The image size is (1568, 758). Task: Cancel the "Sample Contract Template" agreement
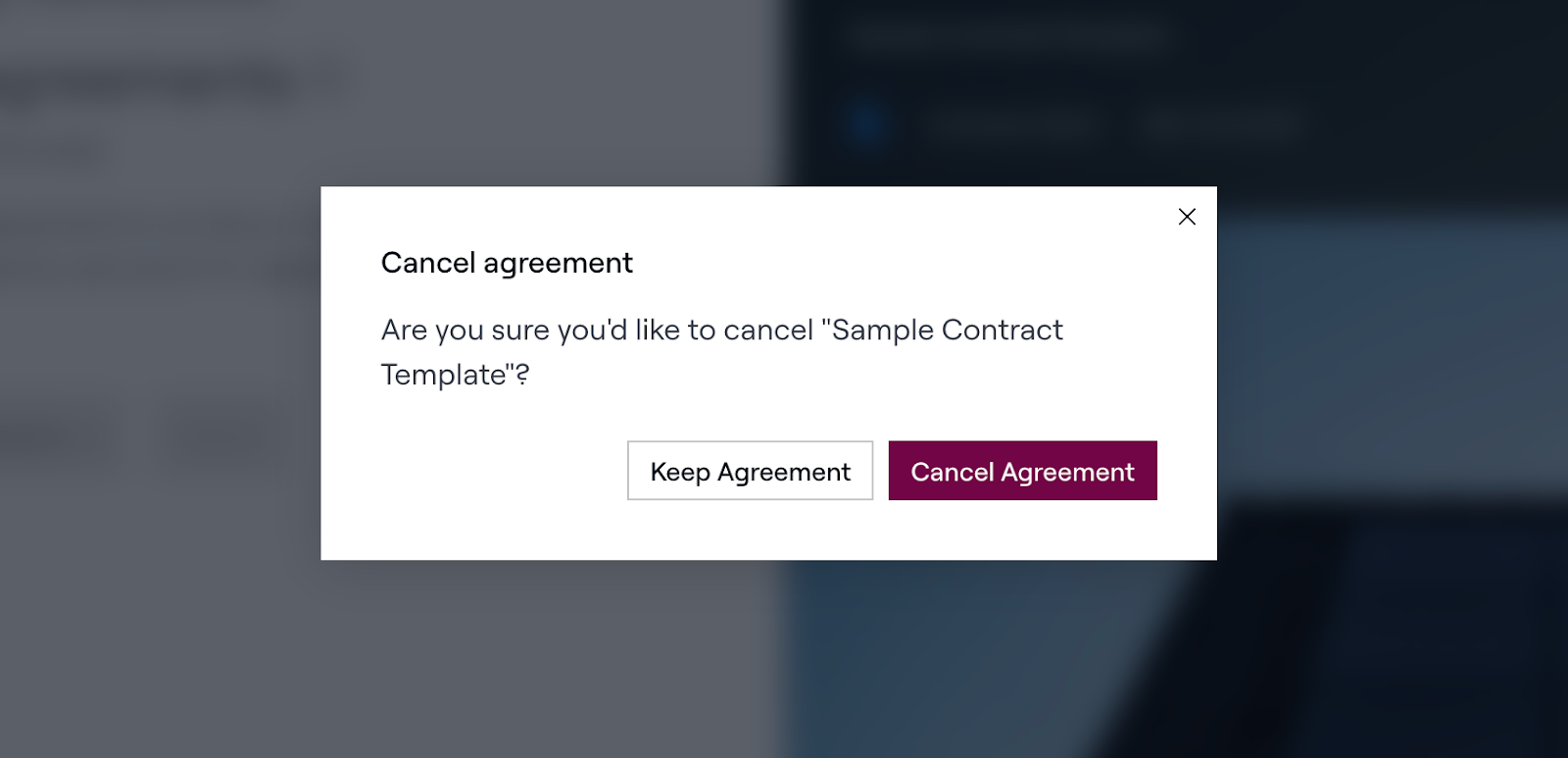[1022, 472]
